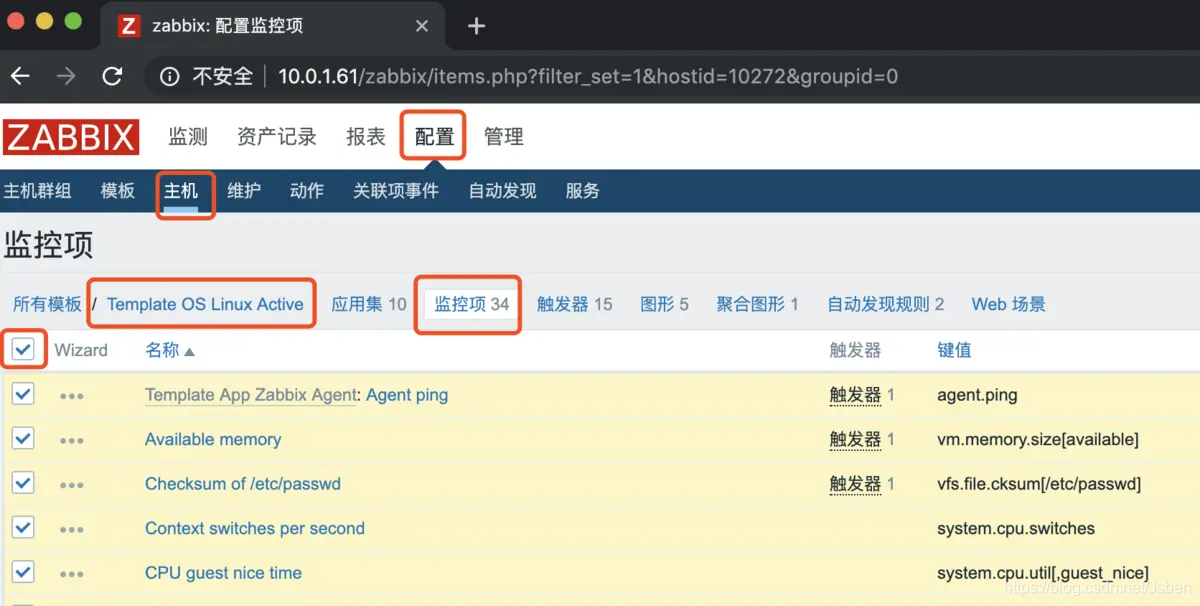
Task: Open wizard dots for Available memory row
Action: tap(71, 440)
